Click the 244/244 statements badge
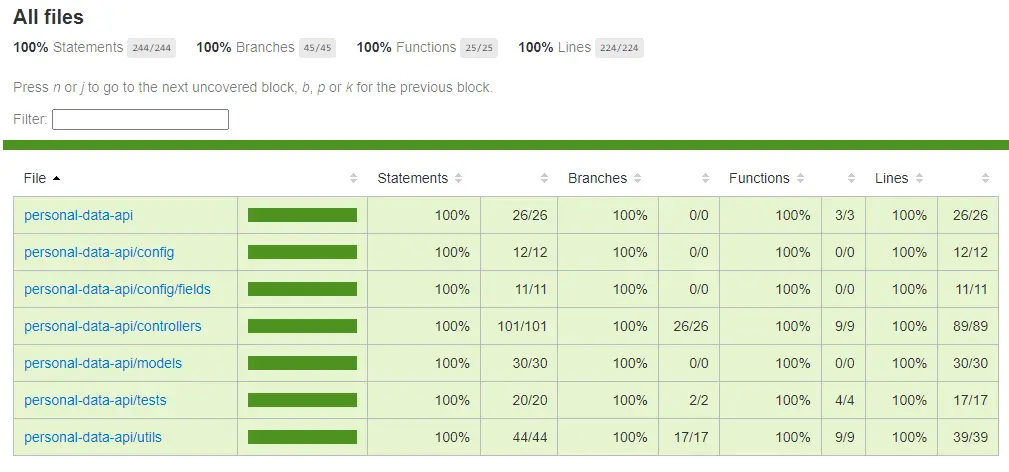Screen dimensions: 1009x472 [x=151, y=48]
